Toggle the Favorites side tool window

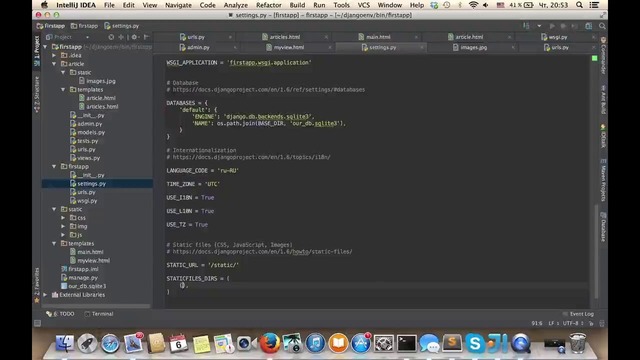pyautogui.click(x=37, y=285)
